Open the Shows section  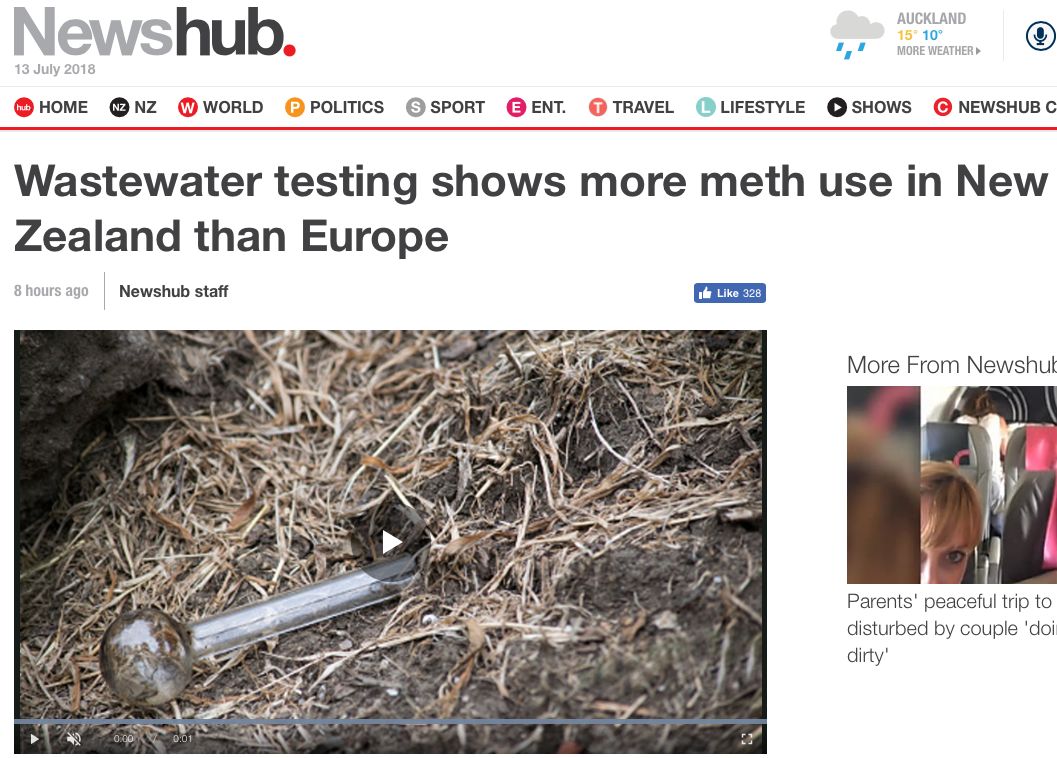click(869, 107)
